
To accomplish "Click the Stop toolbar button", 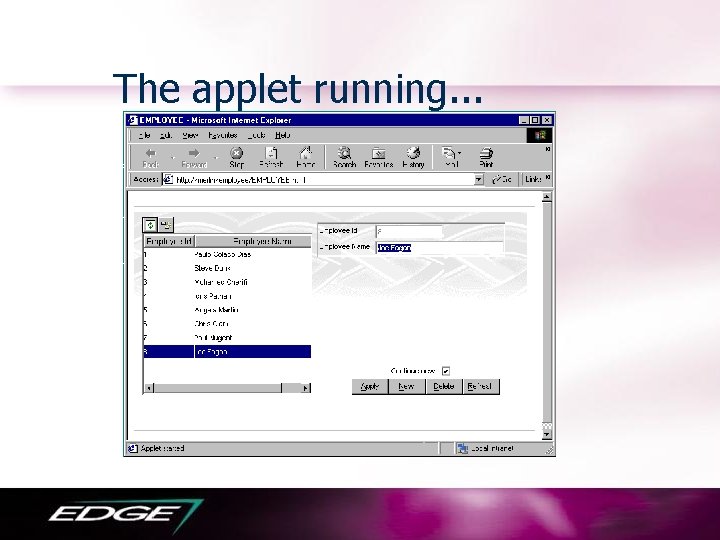I will 236,157.
